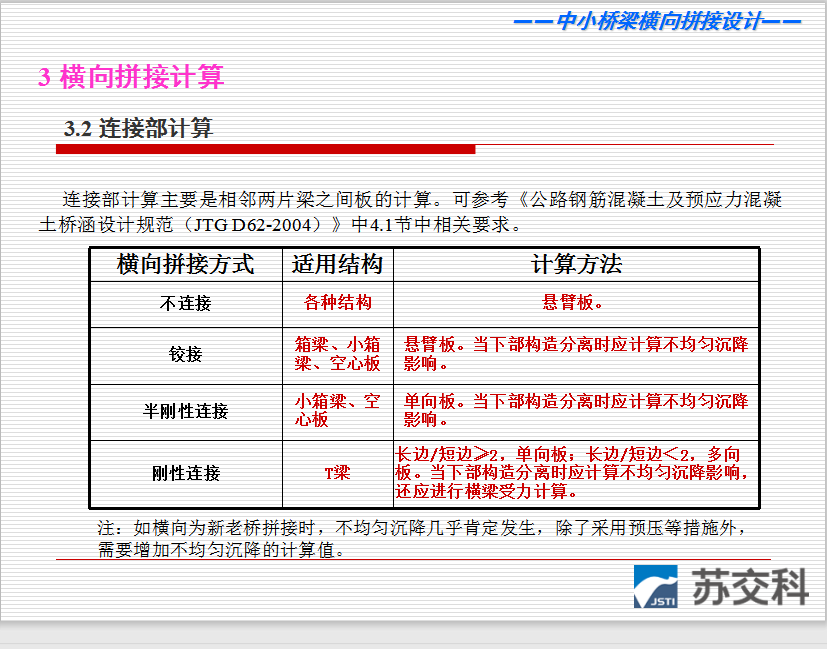The image size is (827, 649).
Task: Click the JSTI logo icon
Action: pos(656,587)
